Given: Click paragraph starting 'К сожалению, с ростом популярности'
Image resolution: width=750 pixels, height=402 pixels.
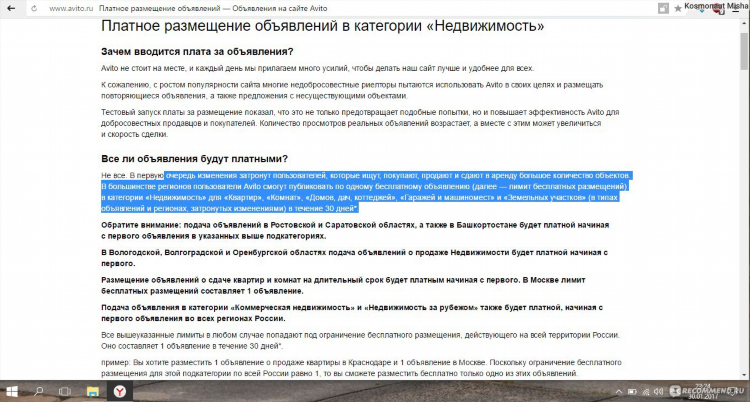Looking at the screenshot, I should pos(352,90).
